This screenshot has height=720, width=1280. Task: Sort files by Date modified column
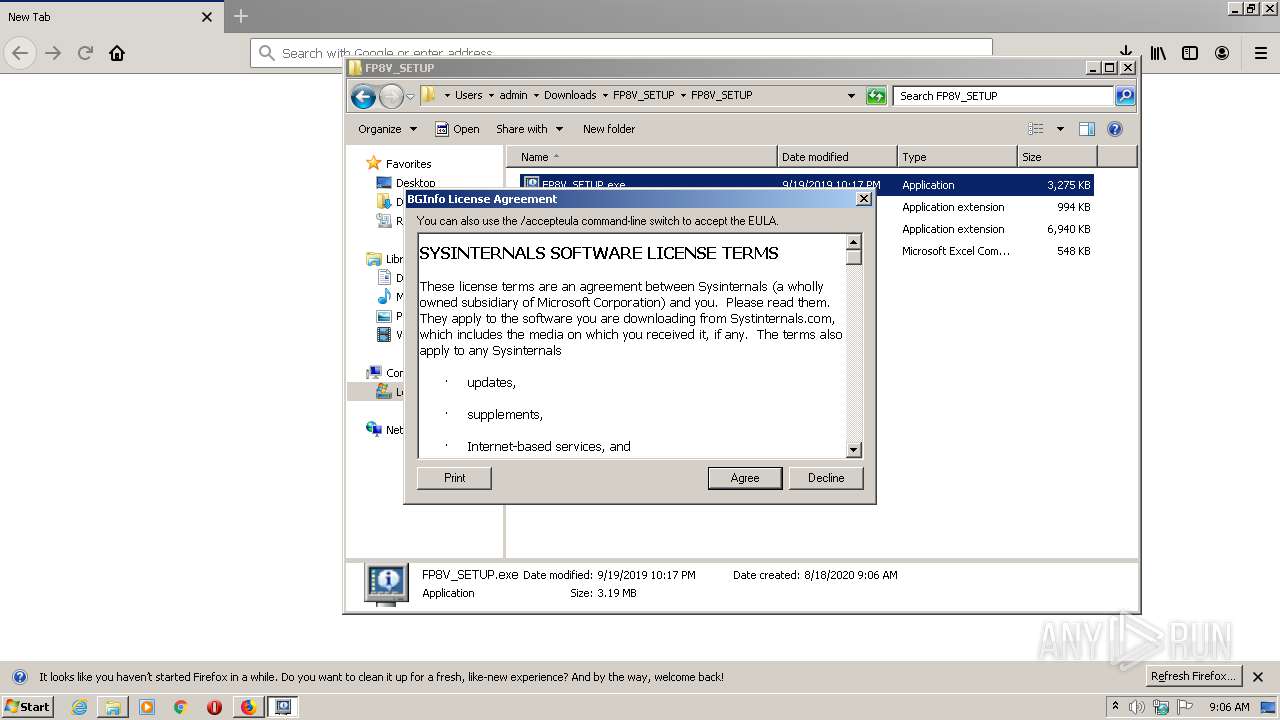tap(837, 157)
